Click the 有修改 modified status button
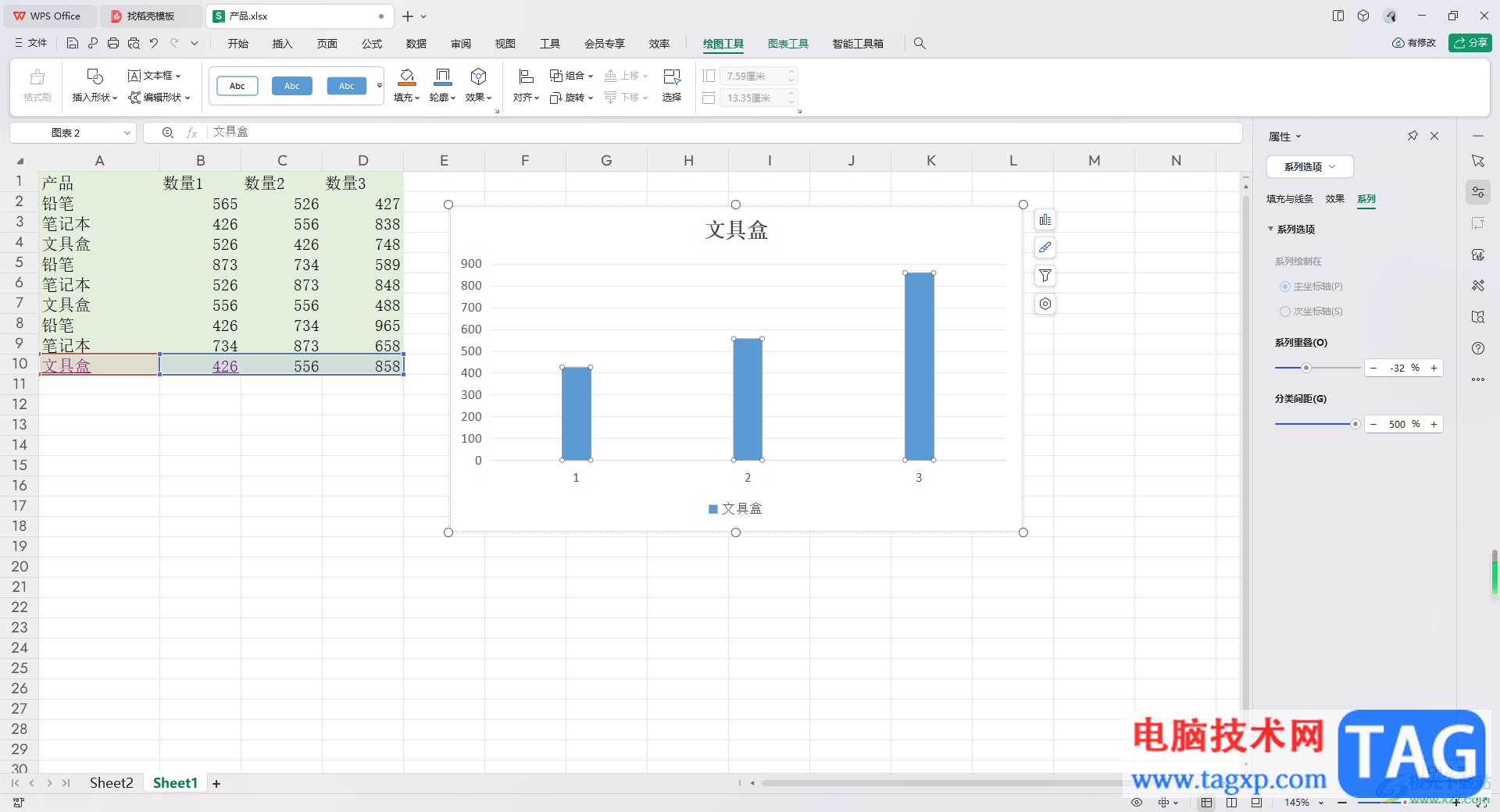 tap(1414, 43)
